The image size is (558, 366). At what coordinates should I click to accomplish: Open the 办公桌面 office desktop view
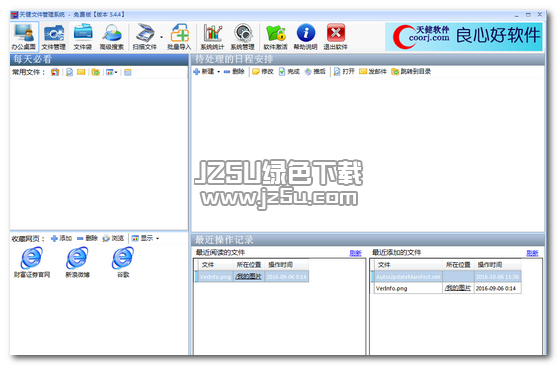(24, 37)
